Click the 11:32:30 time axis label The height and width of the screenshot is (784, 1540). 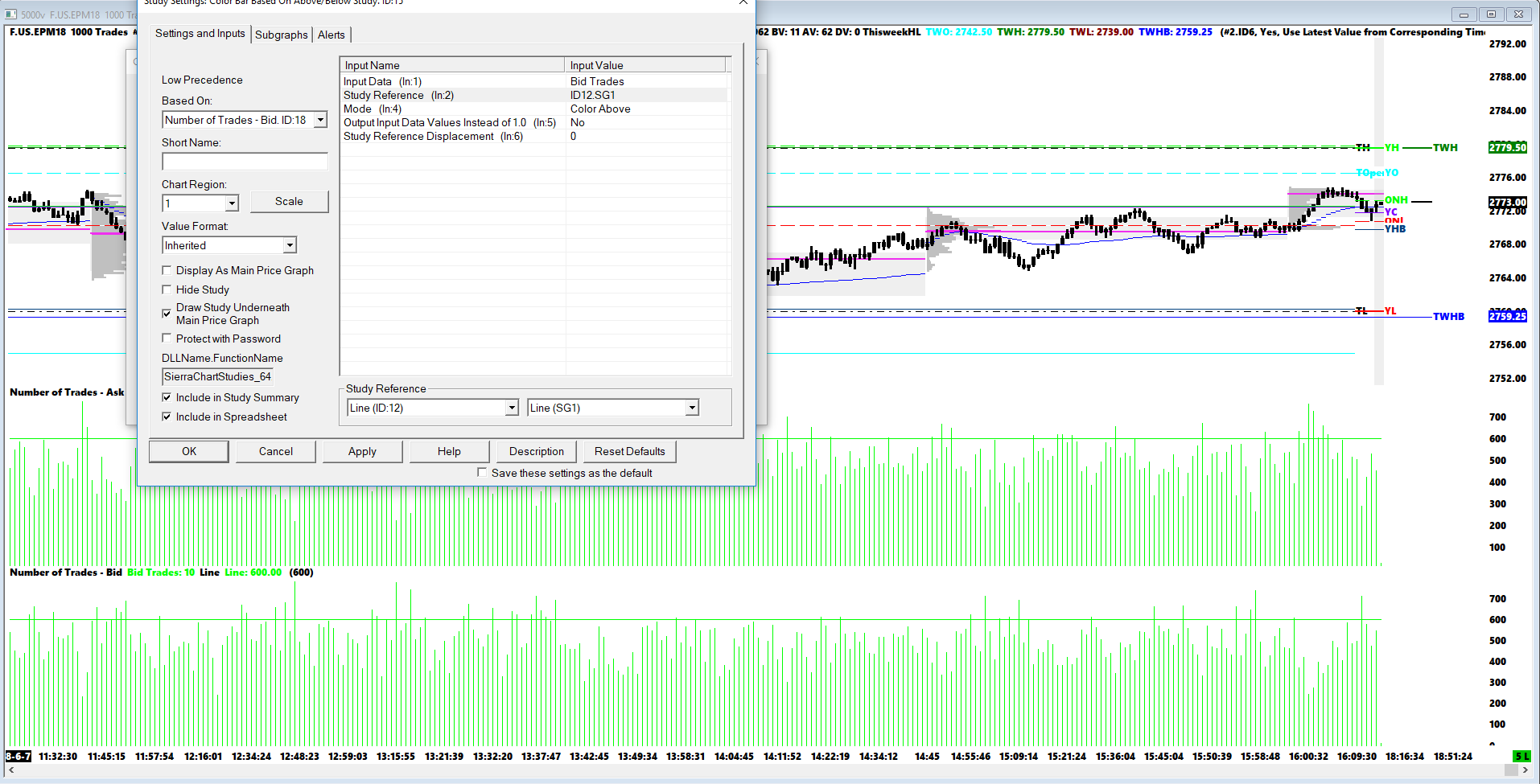(x=58, y=757)
